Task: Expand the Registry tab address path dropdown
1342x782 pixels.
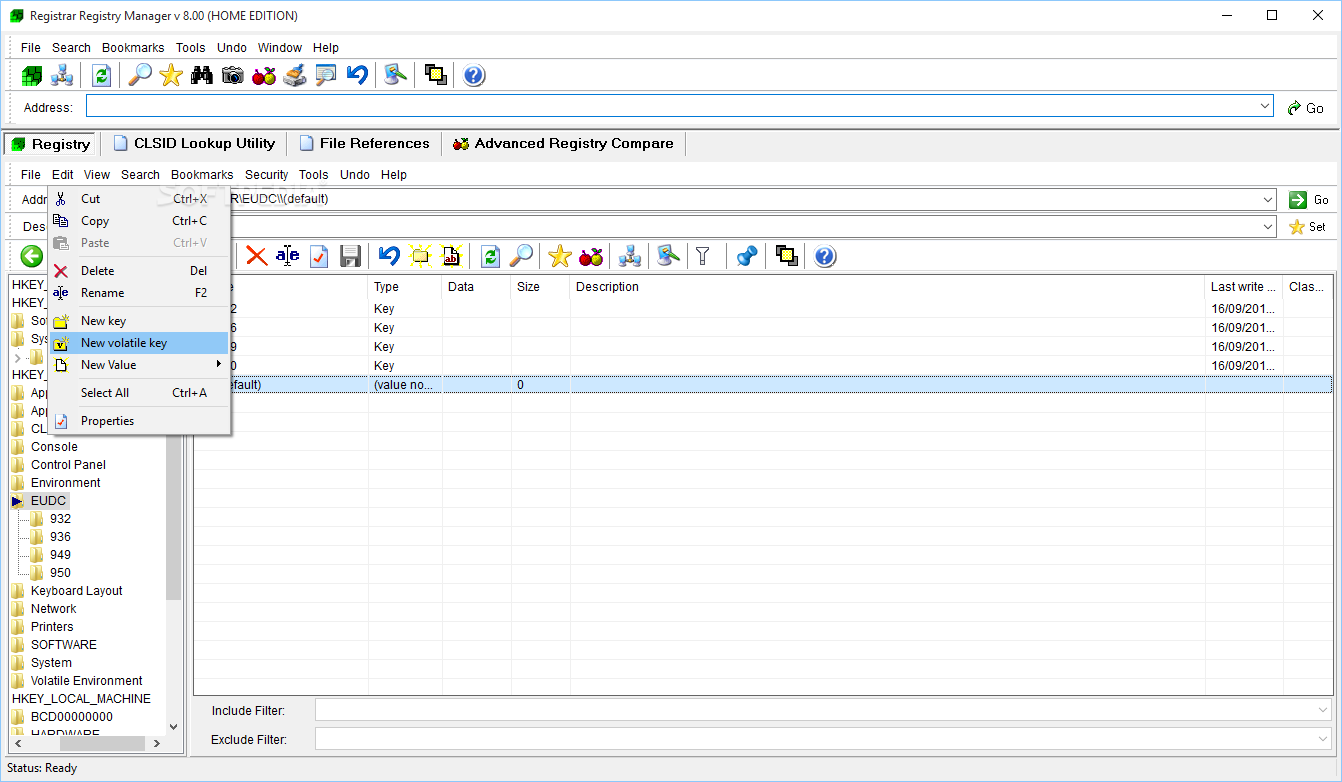Action: (x=1267, y=199)
